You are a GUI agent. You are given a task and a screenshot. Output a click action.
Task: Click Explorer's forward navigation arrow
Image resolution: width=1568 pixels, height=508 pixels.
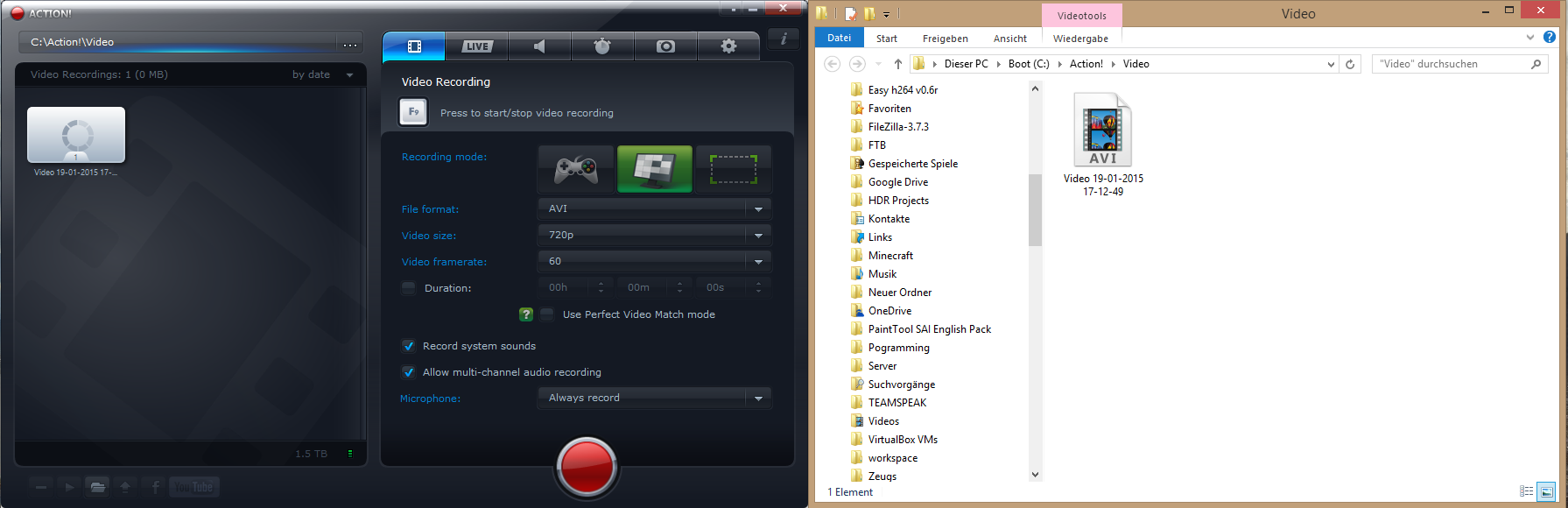click(x=857, y=64)
